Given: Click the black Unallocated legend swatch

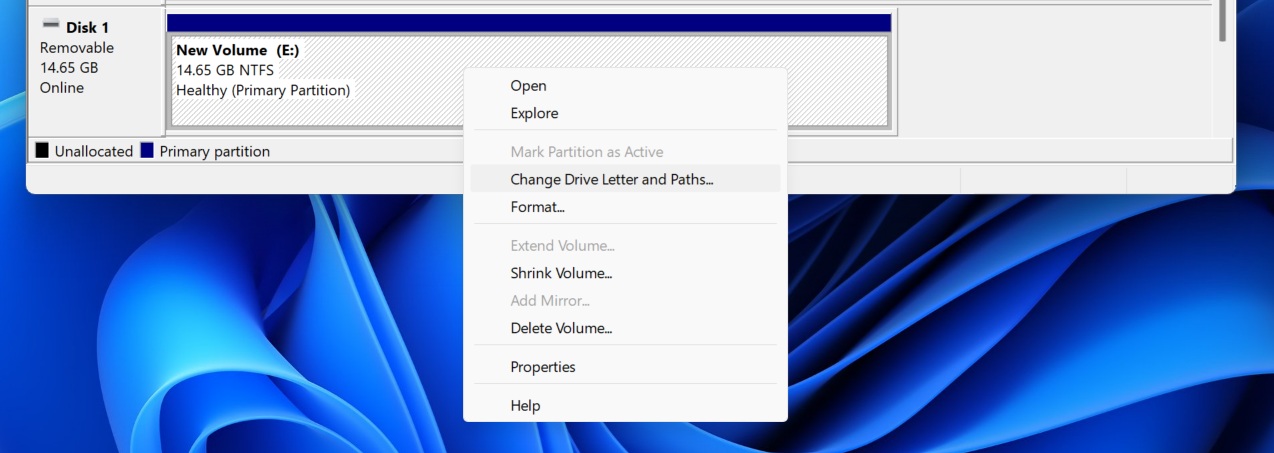Looking at the screenshot, I should pos(42,151).
